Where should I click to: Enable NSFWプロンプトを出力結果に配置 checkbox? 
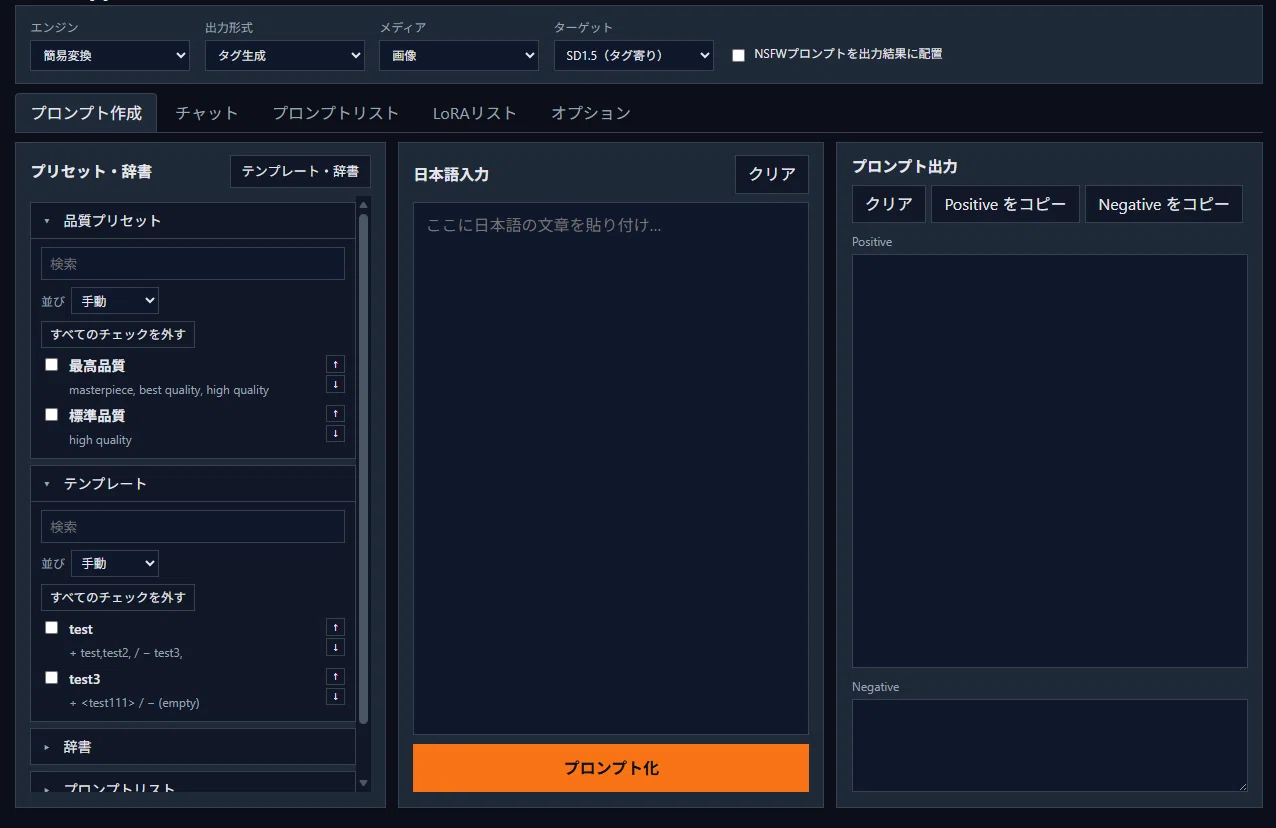(738, 55)
